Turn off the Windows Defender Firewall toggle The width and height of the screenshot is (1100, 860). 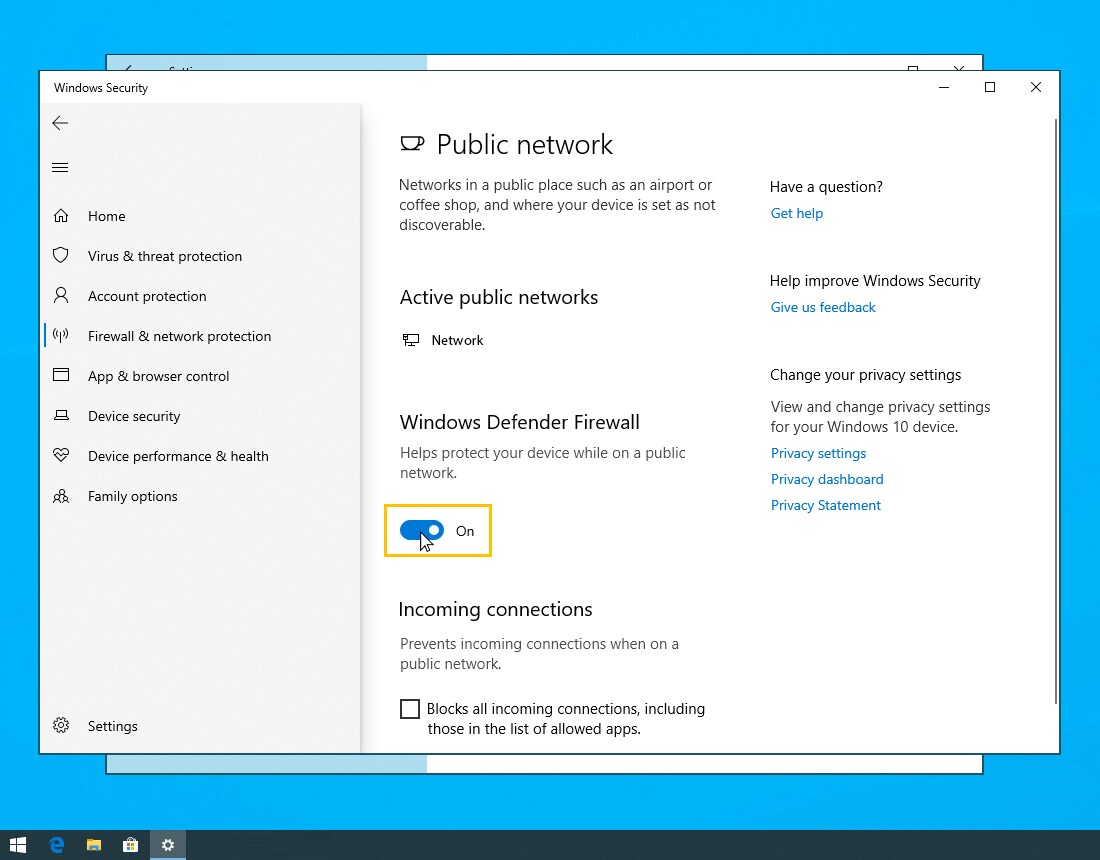(422, 530)
